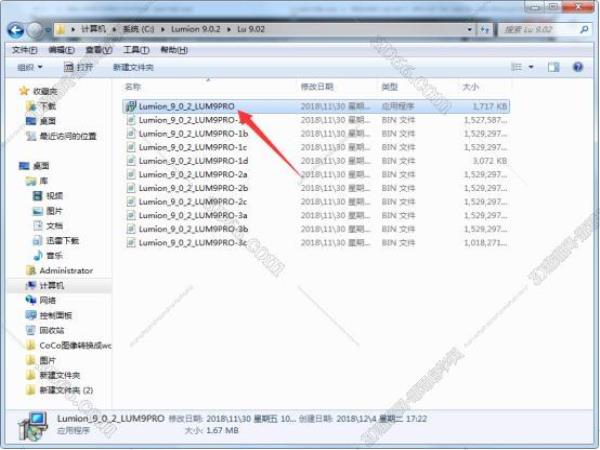Click the folder icon in address bar
Screen dimensions: 600x450
[60, 29]
